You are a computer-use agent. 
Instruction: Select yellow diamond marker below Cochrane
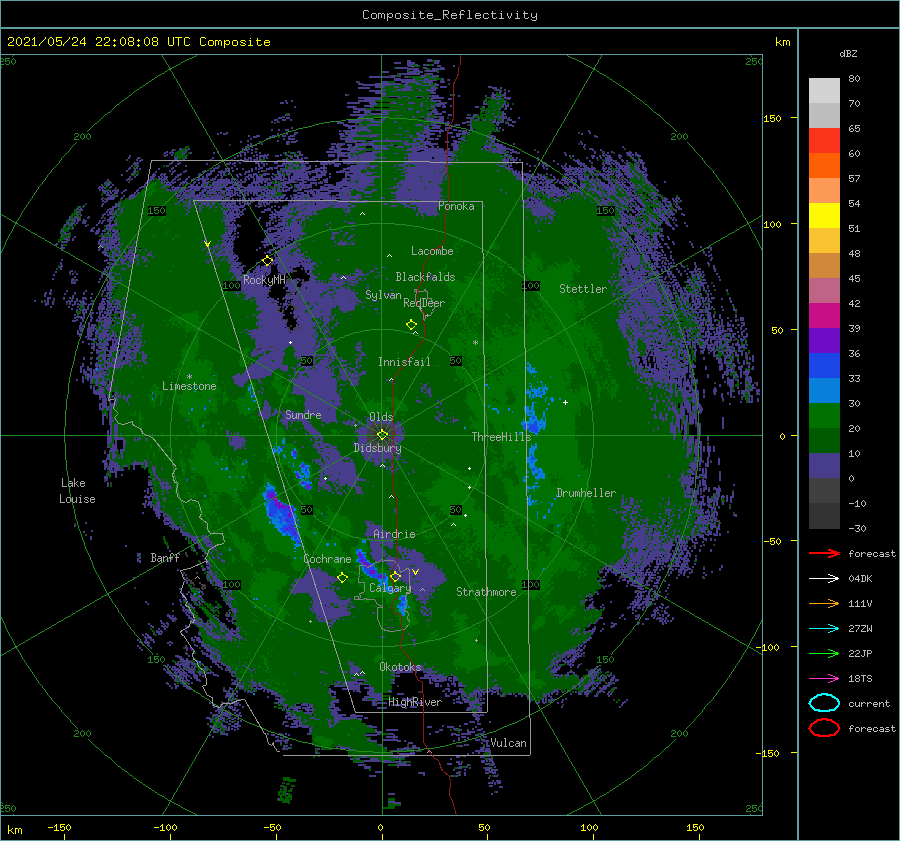342,578
